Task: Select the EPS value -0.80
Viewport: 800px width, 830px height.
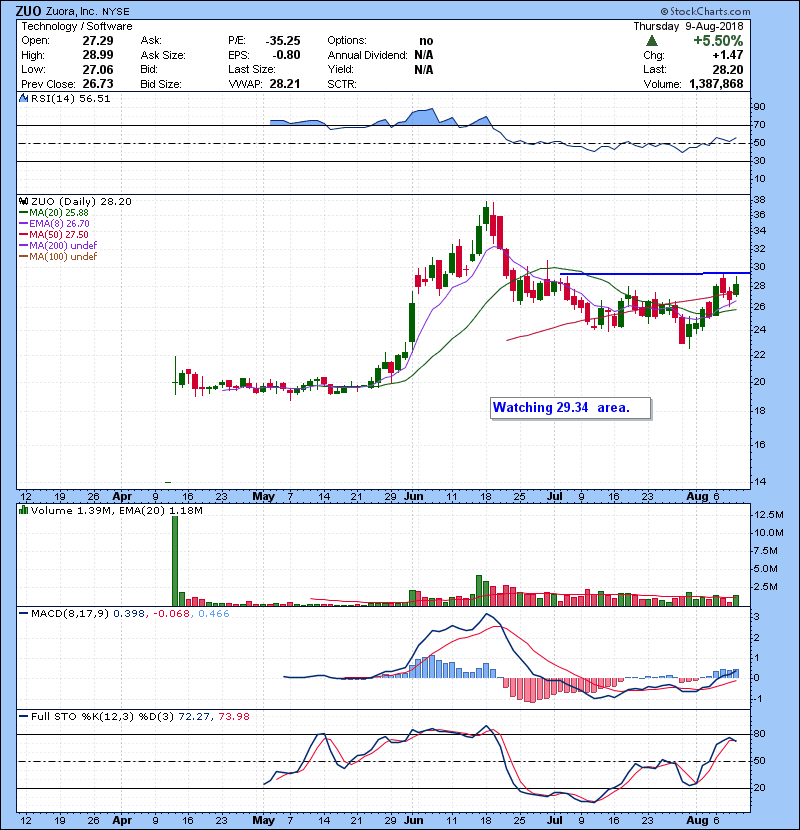Action: point(286,55)
